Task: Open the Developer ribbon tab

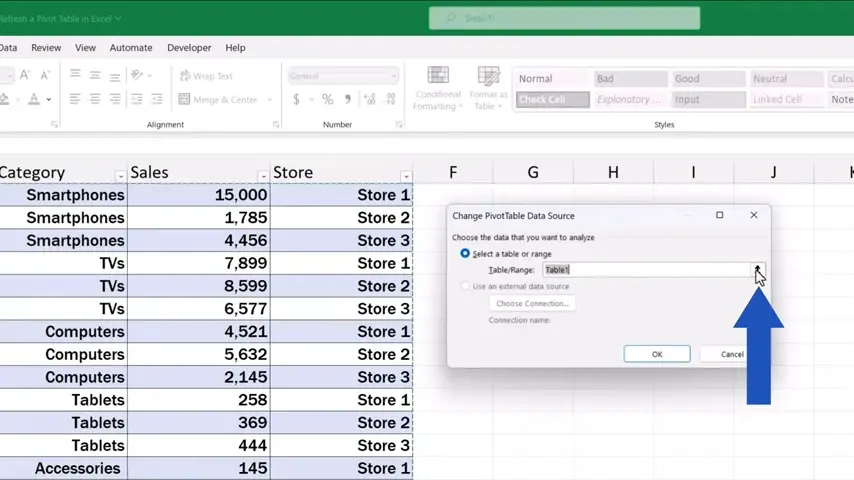Action: pyautogui.click(x=189, y=47)
